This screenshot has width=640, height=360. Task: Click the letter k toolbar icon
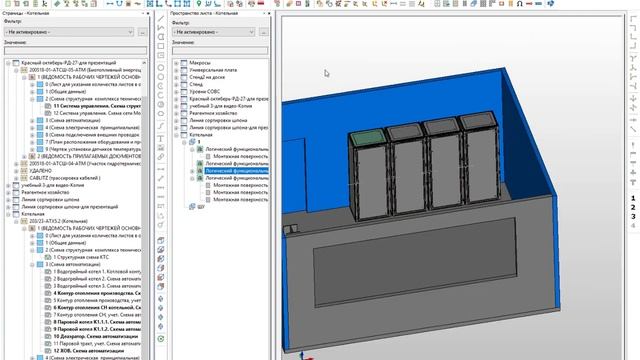(x=44, y=4)
